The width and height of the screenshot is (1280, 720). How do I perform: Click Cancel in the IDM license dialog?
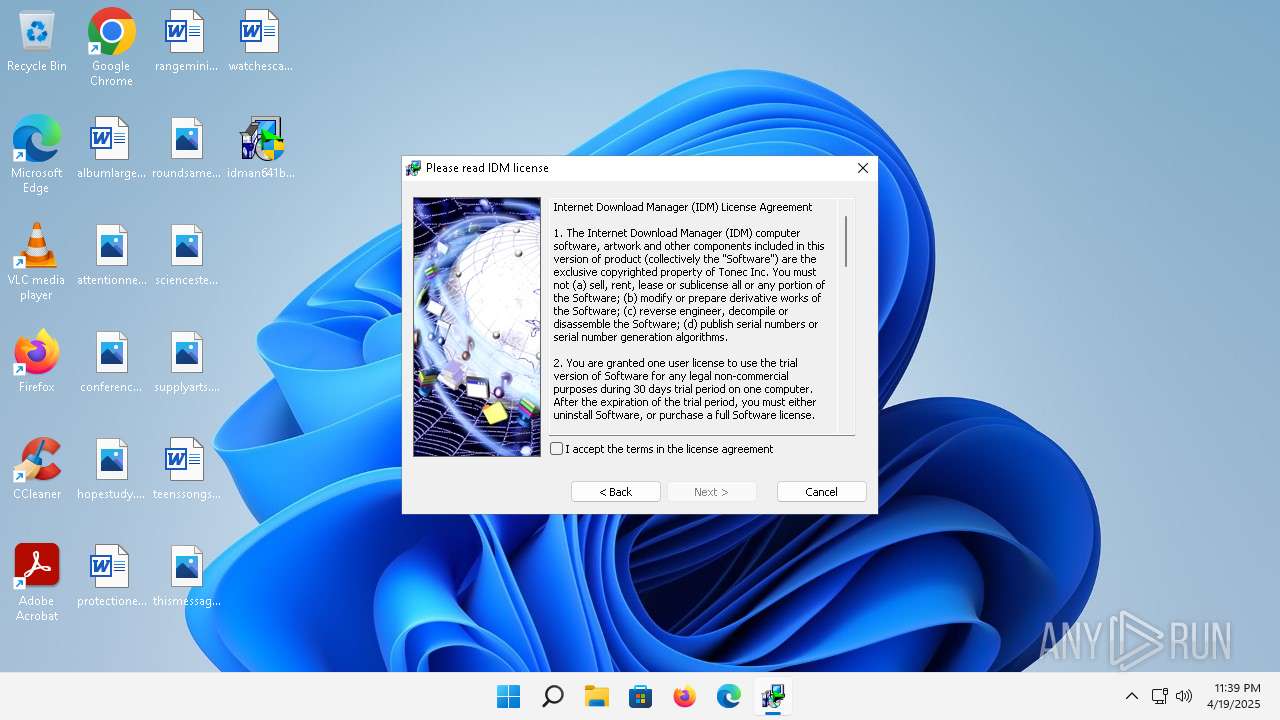821,492
